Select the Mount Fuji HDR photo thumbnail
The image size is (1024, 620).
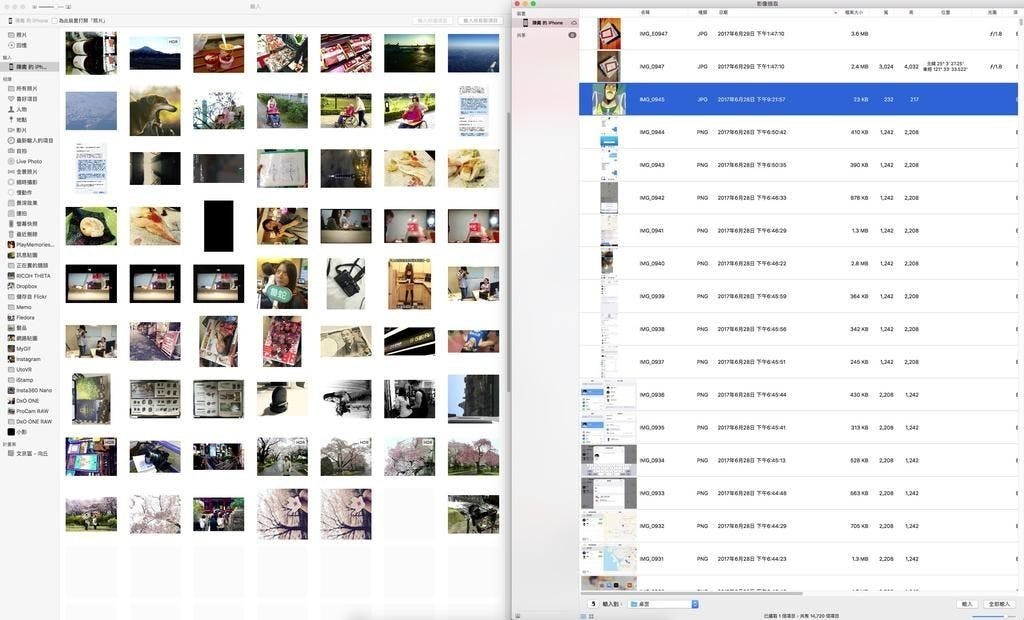[x=155, y=53]
